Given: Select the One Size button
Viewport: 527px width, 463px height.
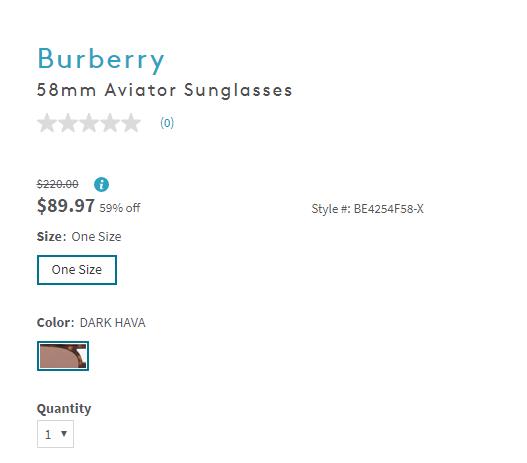Looking at the screenshot, I should (77, 270).
